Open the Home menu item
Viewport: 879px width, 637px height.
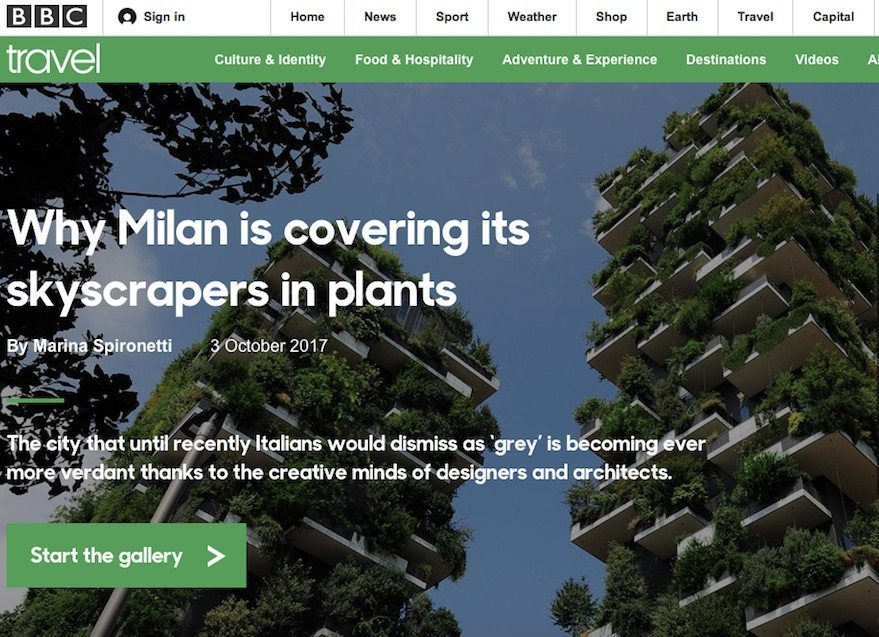pyautogui.click(x=307, y=17)
